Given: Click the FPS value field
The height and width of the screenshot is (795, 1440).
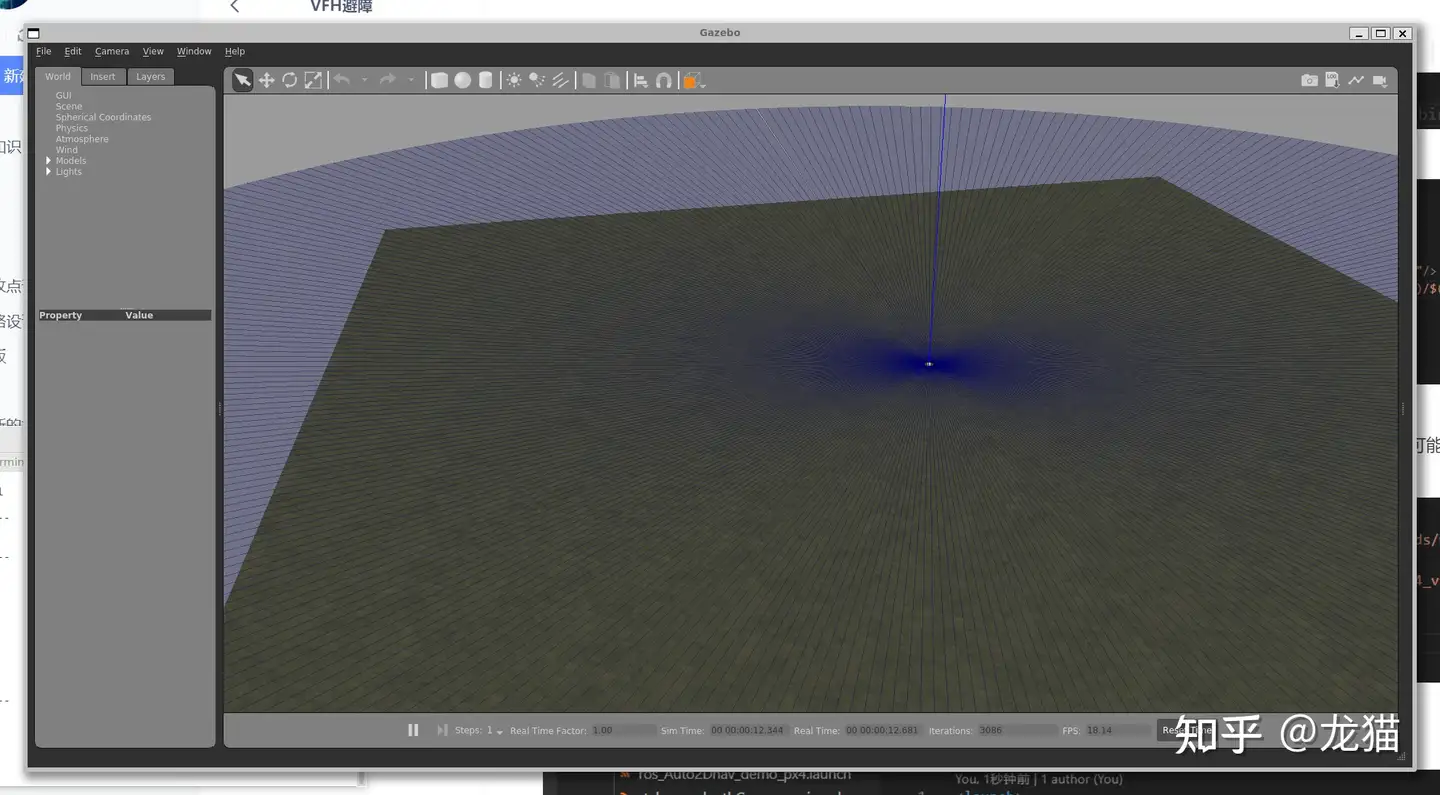Looking at the screenshot, I should click(x=1118, y=731).
